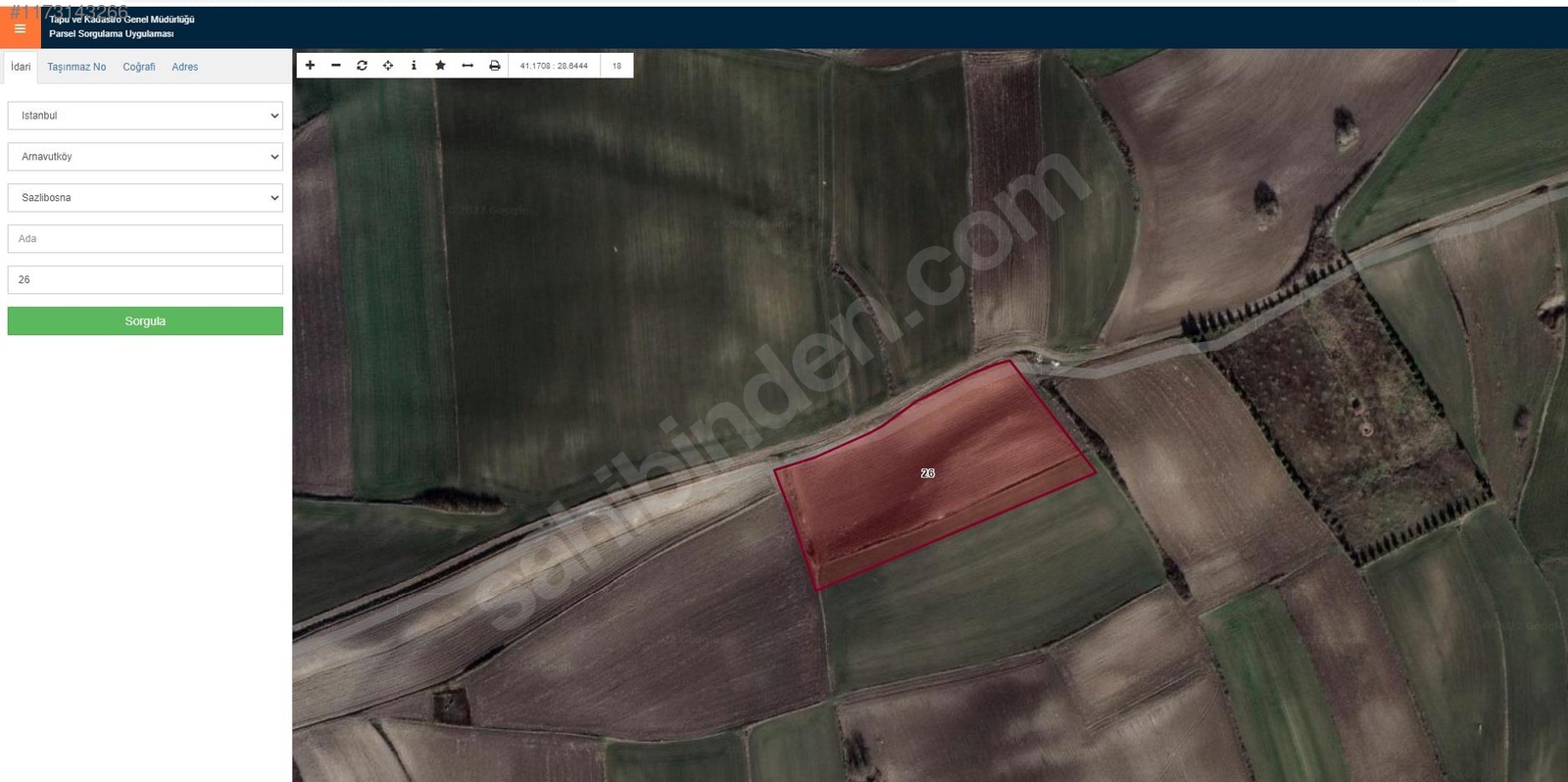The image size is (1568, 782).
Task: Switch to the İdari tab
Action: pos(21,67)
